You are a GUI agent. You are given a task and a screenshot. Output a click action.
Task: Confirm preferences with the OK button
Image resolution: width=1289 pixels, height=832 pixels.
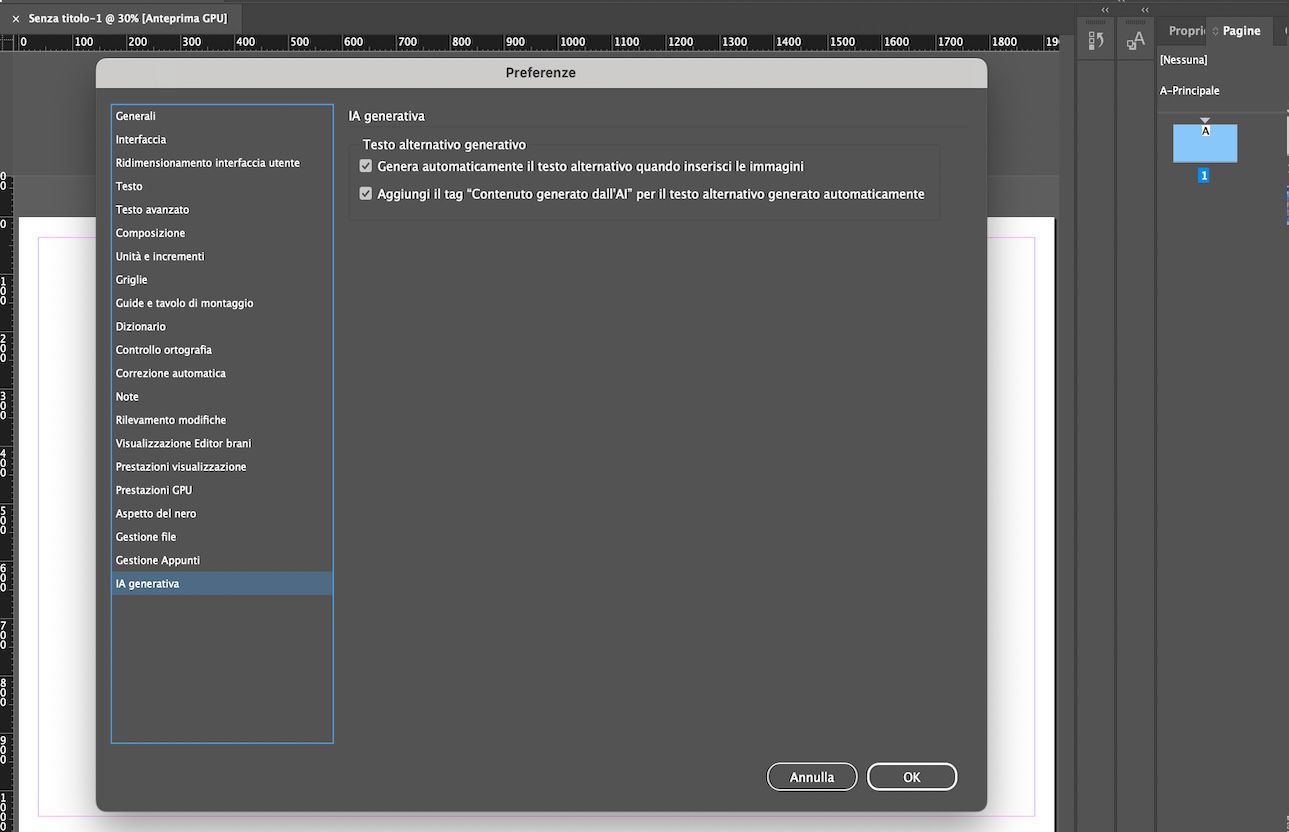(x=912, y=777)
